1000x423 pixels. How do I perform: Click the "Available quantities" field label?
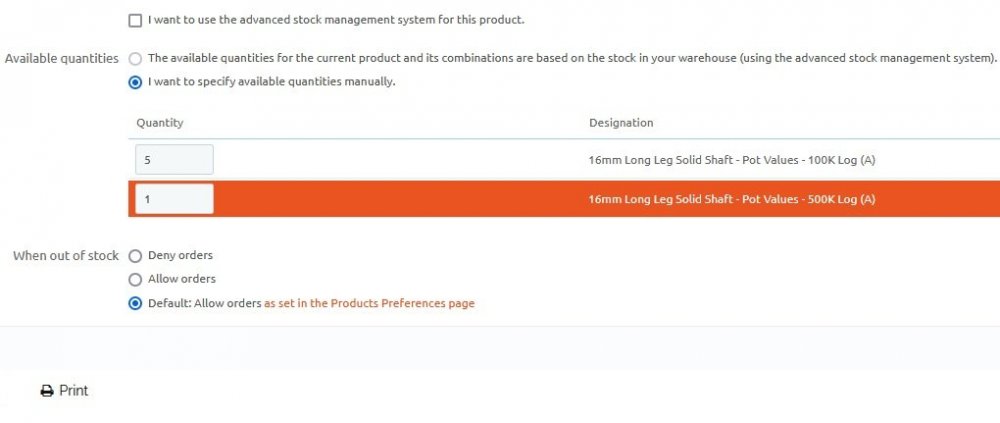62,59
